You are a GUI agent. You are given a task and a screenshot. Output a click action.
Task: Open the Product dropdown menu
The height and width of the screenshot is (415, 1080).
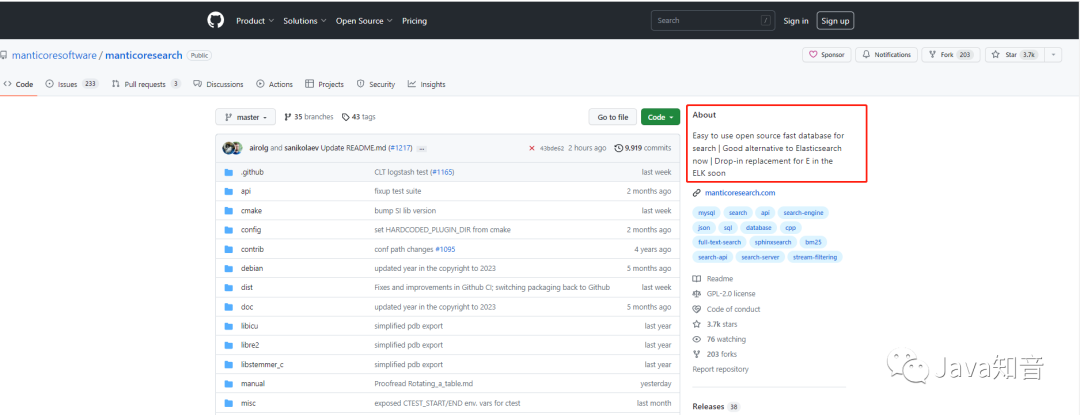255,21
